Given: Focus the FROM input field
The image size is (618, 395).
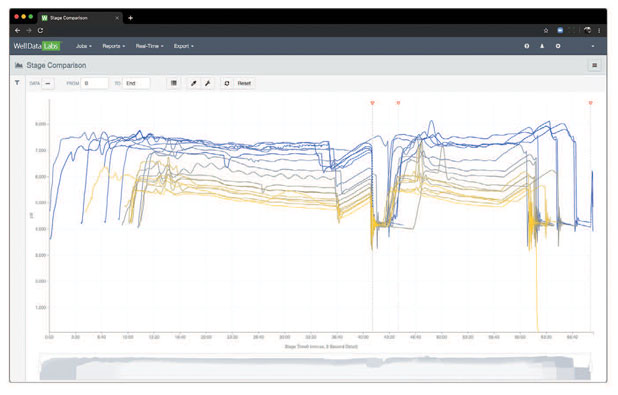Looking at the screenshot, I should pos(94,83).
